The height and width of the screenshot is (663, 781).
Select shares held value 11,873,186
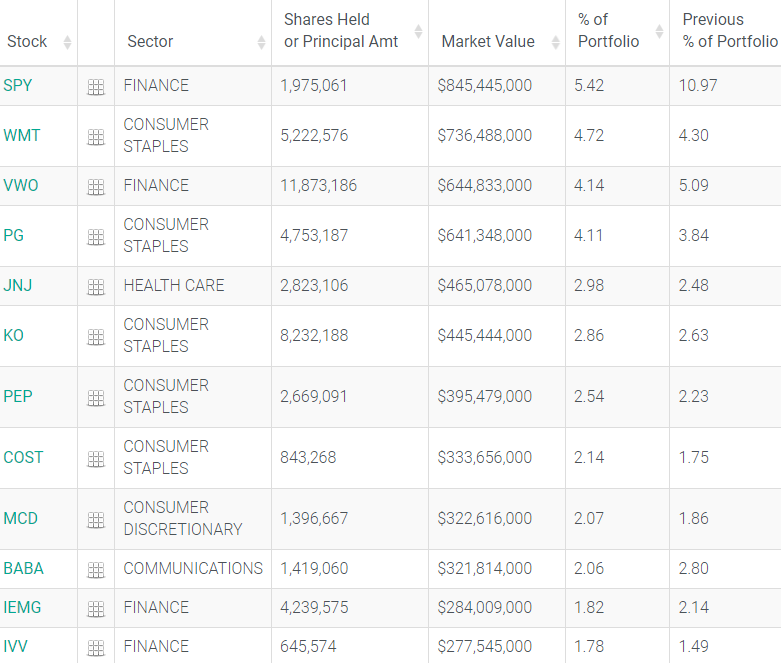click(x=318, y=185)
